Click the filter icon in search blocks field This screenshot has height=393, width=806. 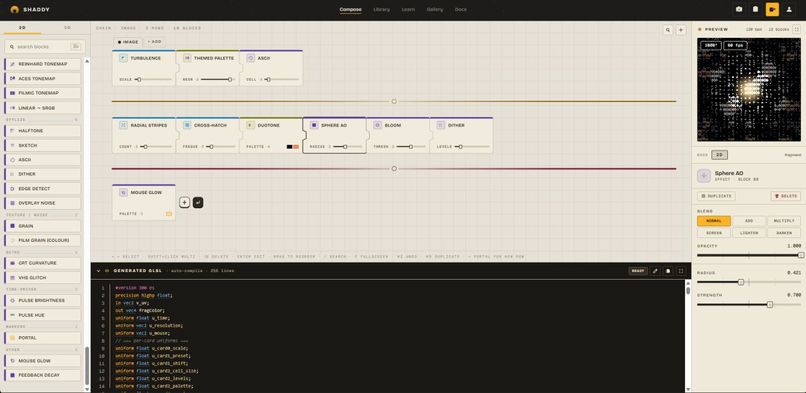tap(76, 47)
